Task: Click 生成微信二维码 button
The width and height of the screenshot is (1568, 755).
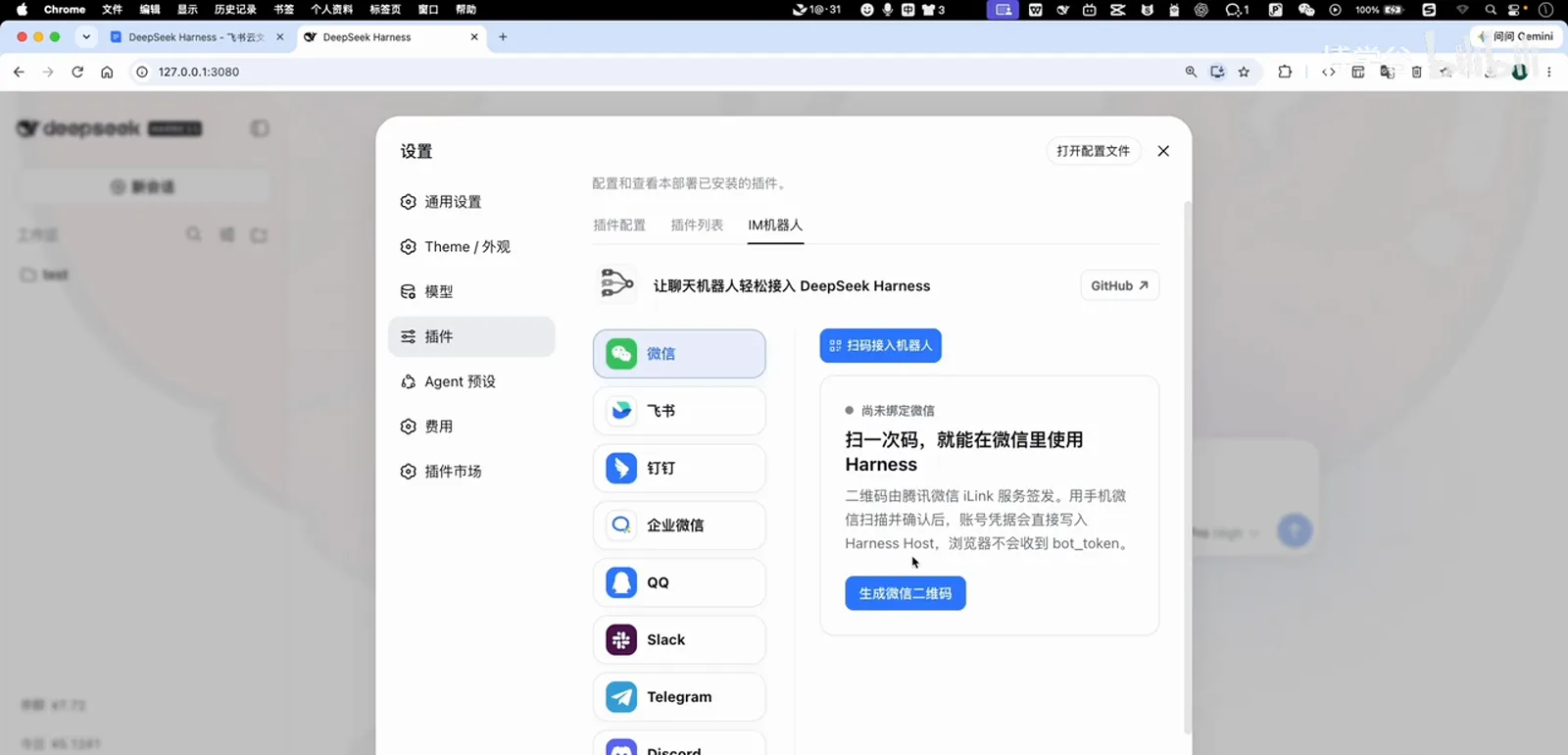Action: pos(906,593)
